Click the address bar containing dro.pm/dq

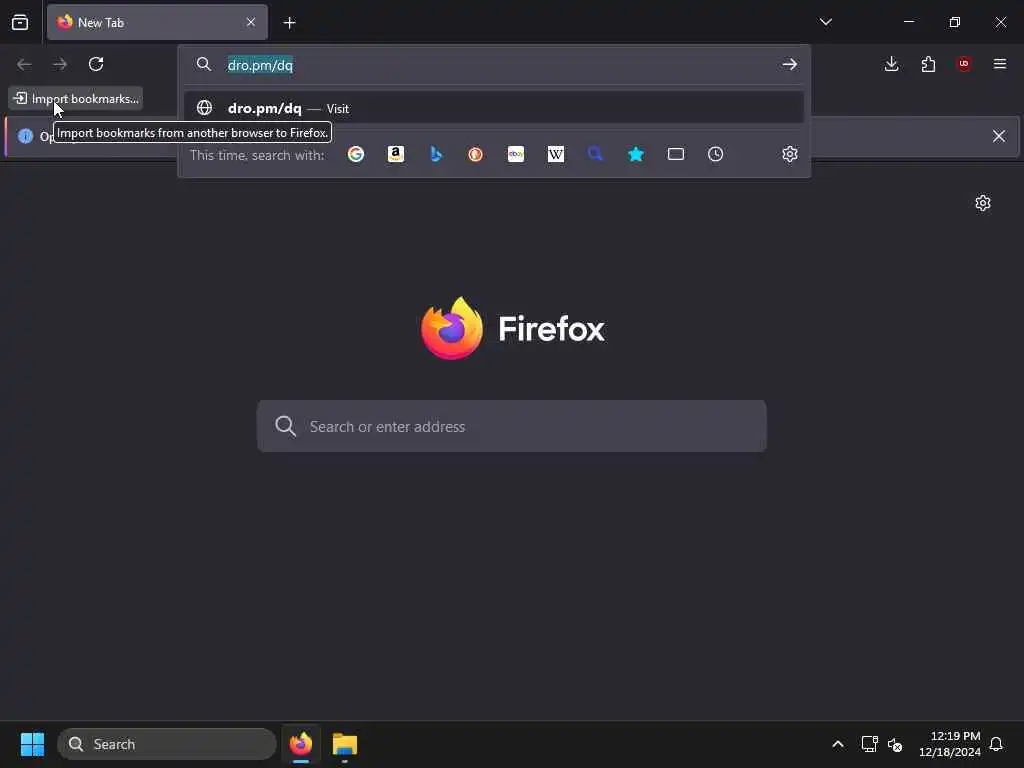pyautogui.click(x=496, y=65)
